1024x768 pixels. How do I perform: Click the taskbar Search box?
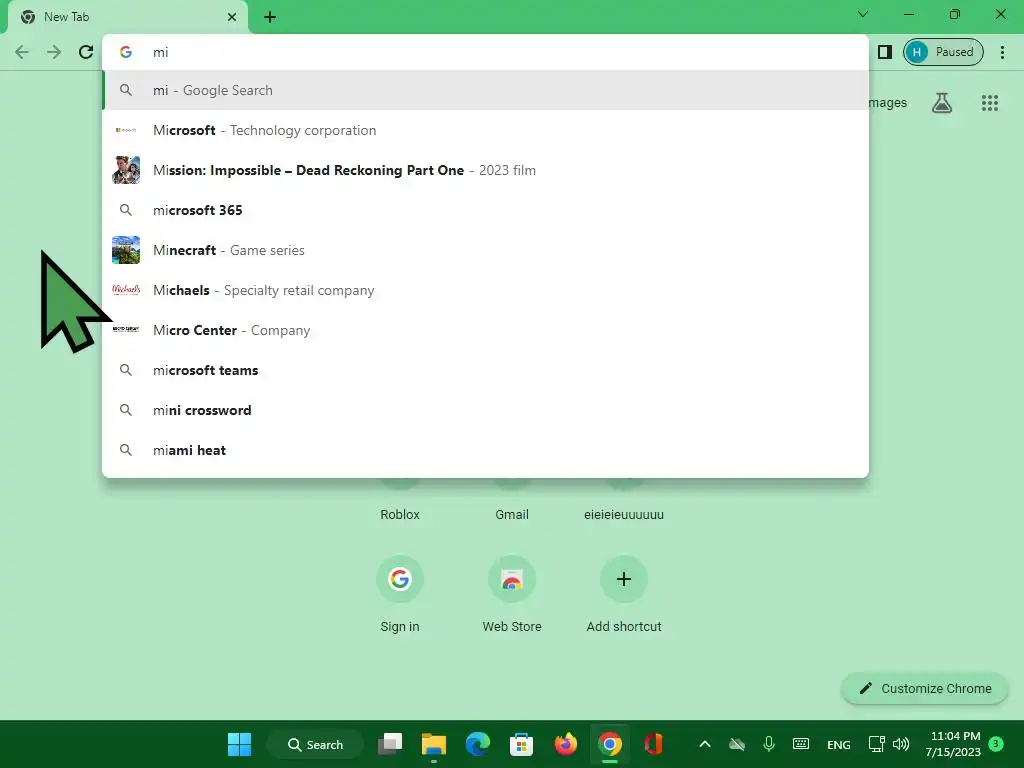[316, 744]
